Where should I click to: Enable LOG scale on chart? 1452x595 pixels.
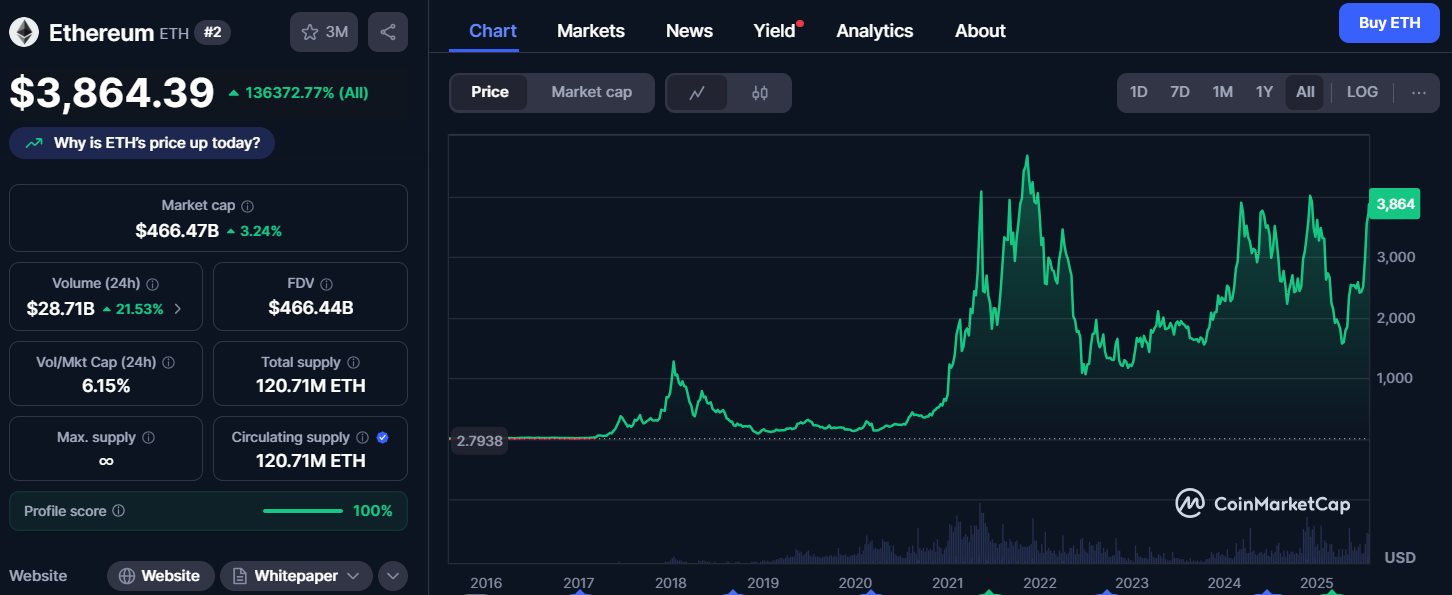tap(1361, 92)
